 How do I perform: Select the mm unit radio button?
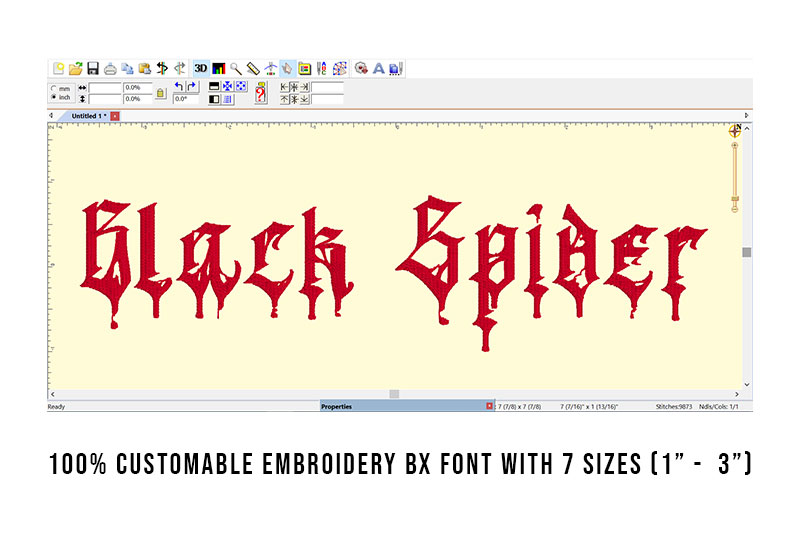coord(54,88)
